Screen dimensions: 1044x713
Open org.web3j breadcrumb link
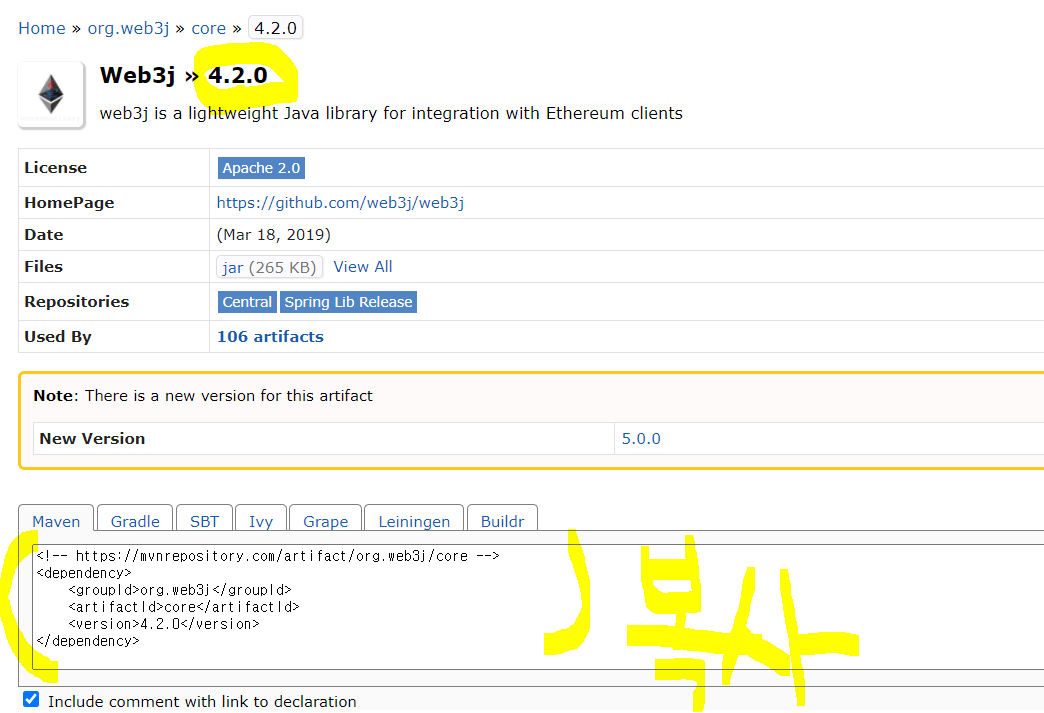tap(129, 28)
